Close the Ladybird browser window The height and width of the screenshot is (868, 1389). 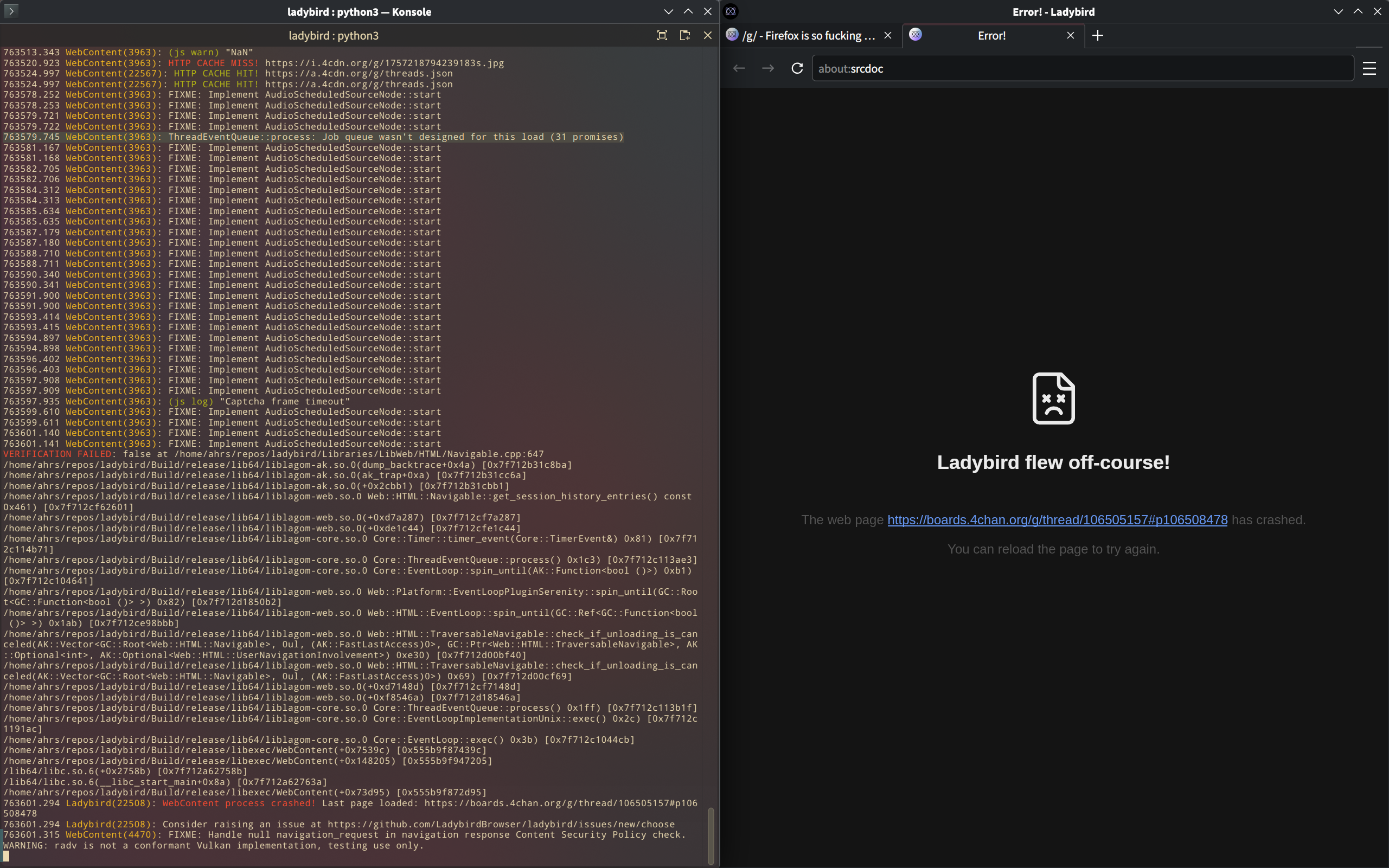1378,11
